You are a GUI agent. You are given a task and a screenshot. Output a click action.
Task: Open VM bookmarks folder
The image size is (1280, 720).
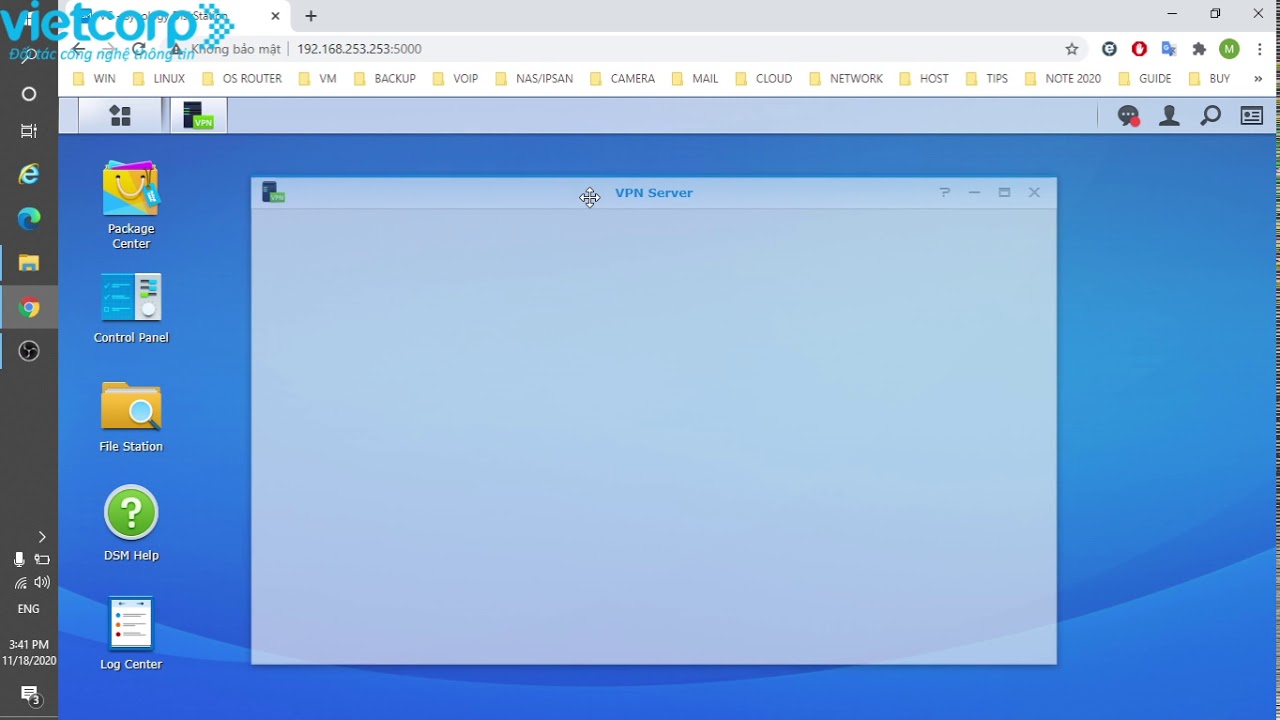click(x=318, y=79)
